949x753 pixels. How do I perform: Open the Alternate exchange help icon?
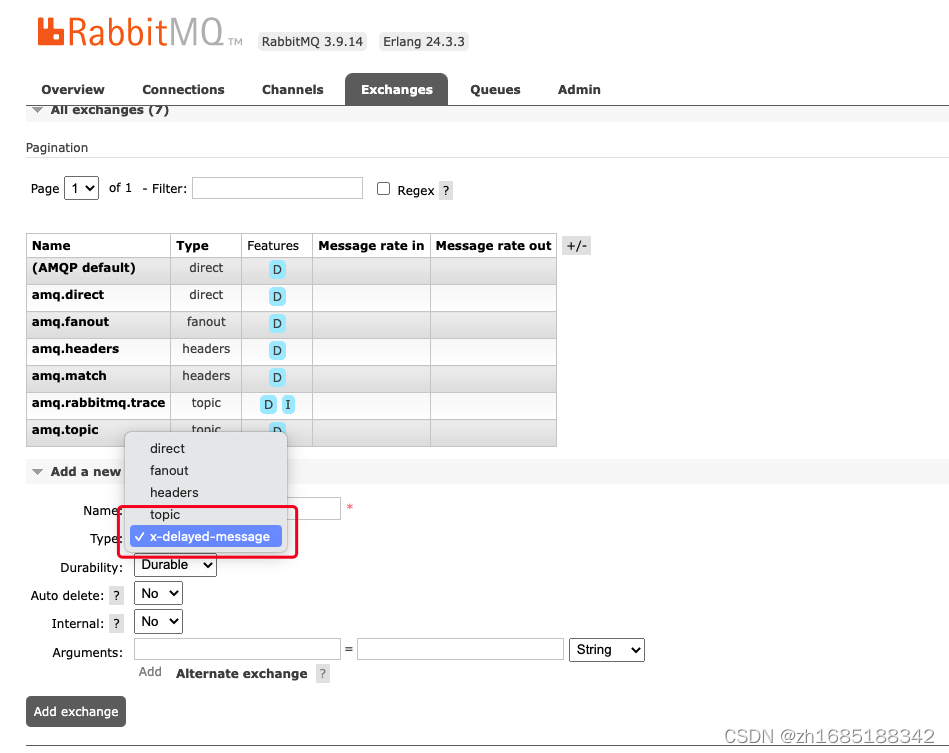pos(323,674)
